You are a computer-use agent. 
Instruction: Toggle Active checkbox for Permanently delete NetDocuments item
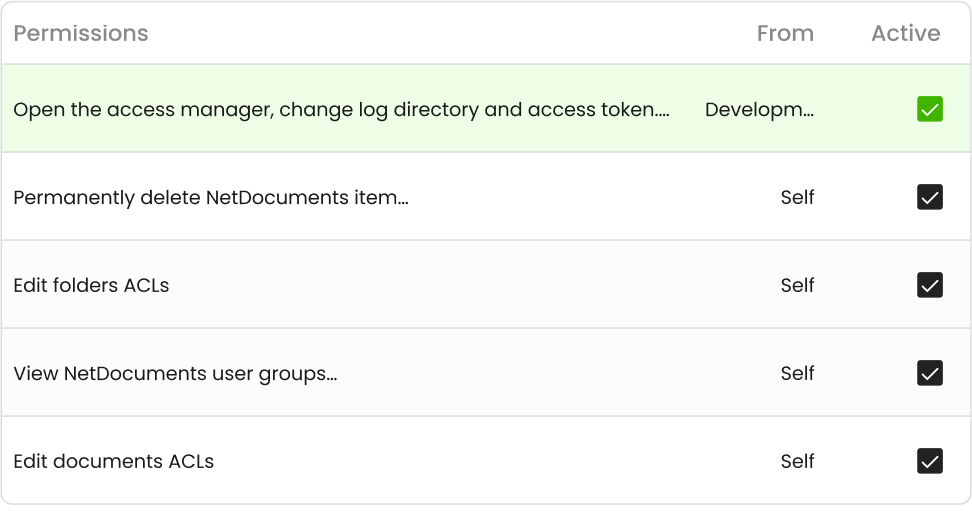930,197
